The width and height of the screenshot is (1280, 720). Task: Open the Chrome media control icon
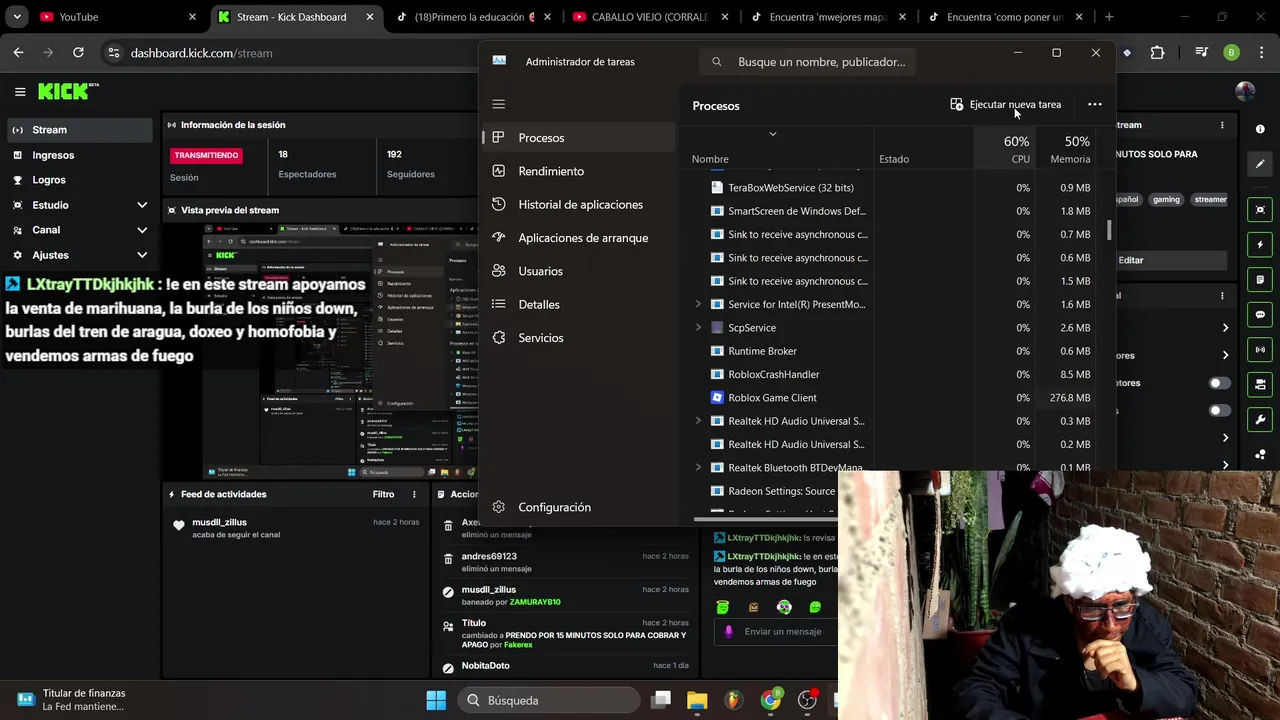tap(1203, 53)
